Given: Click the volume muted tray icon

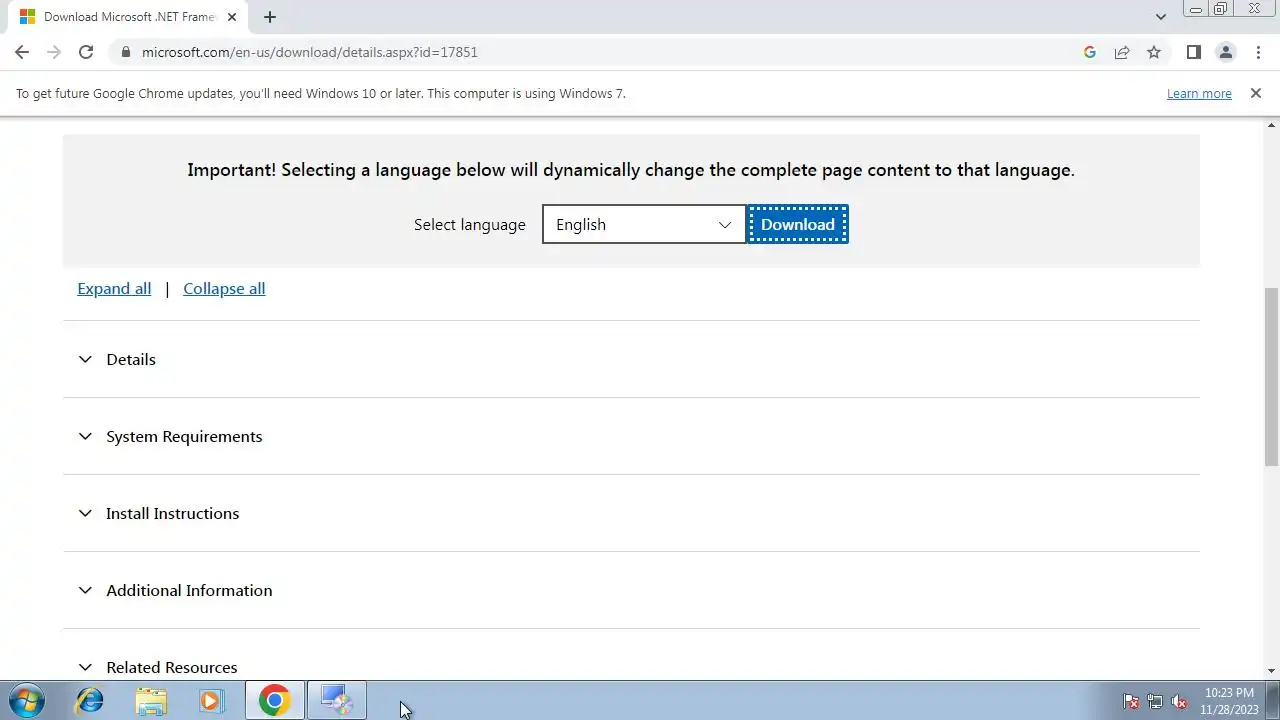Looking at the screenshot, I should (1179, 701).
